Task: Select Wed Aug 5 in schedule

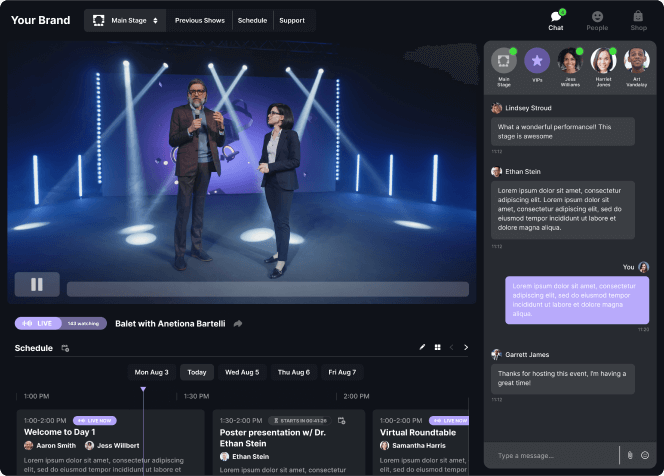Action: click(x=242, y=372)
